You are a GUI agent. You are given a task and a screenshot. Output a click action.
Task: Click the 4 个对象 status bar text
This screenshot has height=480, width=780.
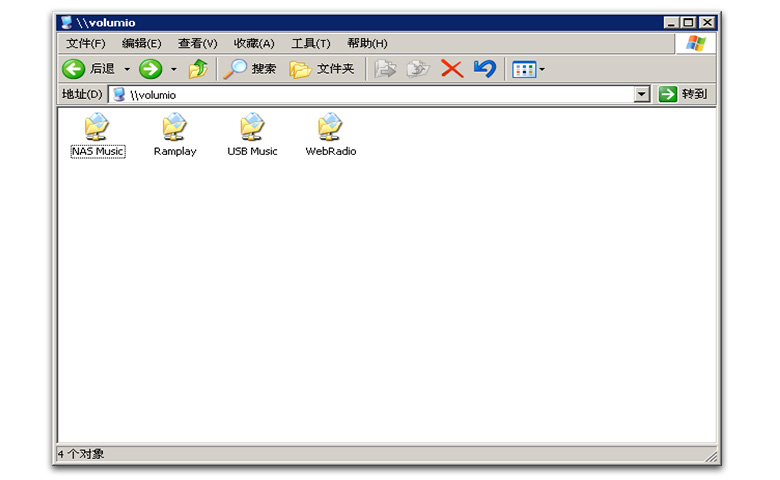80,454
